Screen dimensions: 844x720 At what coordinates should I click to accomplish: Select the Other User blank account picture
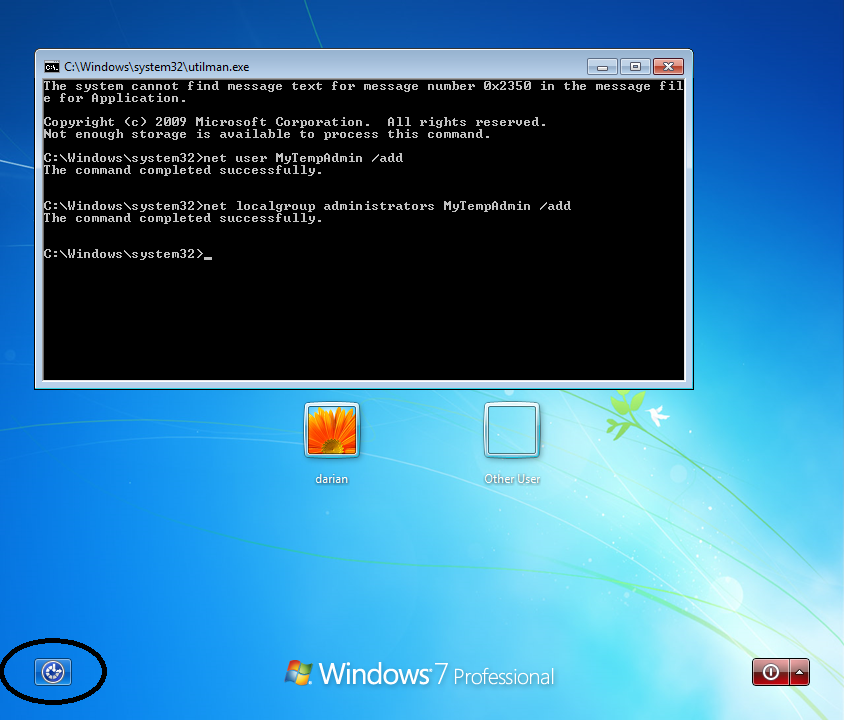click(x=512, y=430)
